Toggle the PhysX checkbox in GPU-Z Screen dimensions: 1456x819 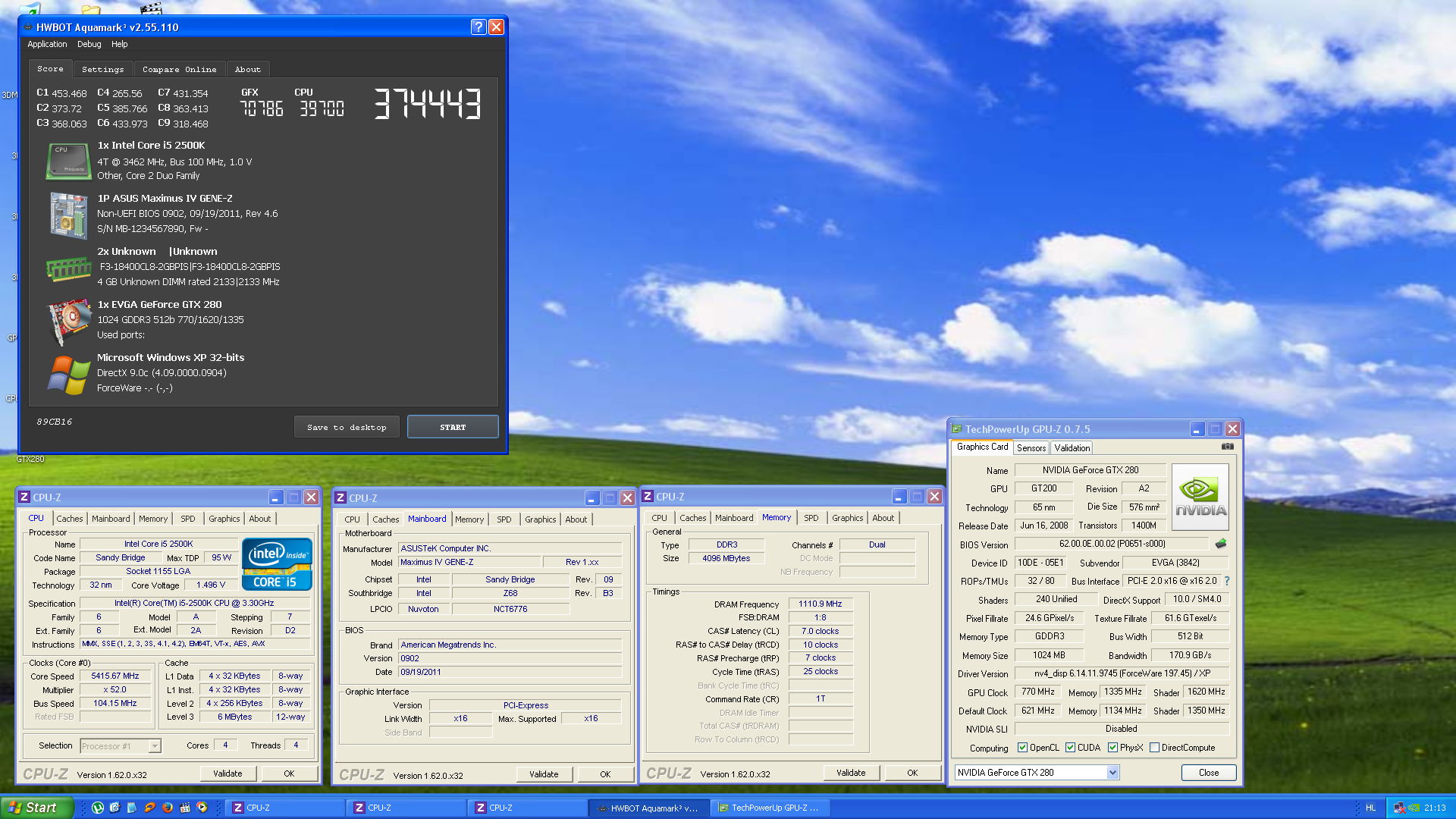1112,748
